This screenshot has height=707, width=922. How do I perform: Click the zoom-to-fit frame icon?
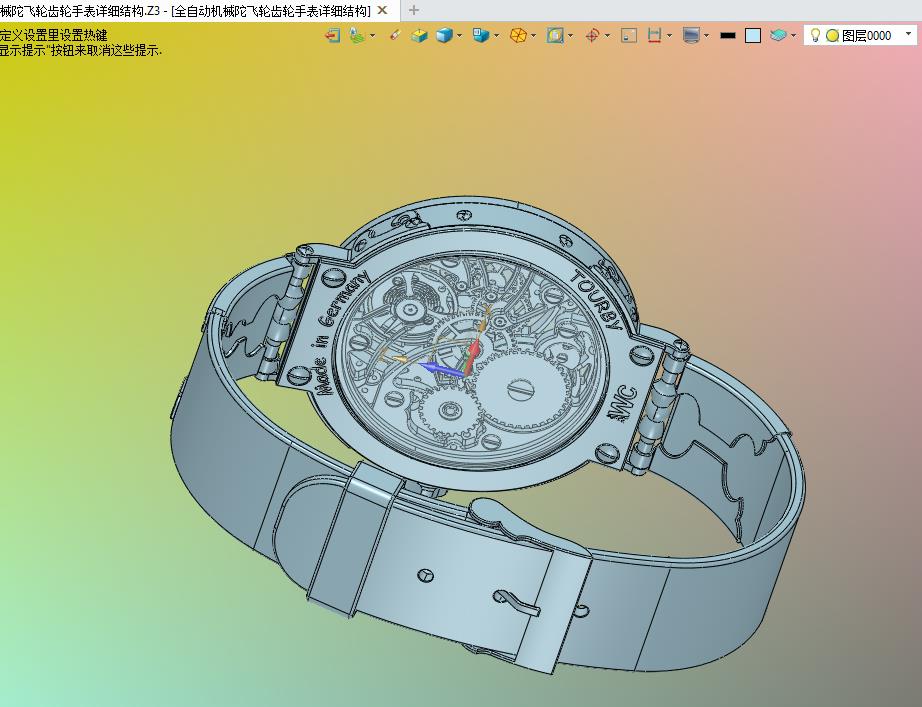pos(554,36)
